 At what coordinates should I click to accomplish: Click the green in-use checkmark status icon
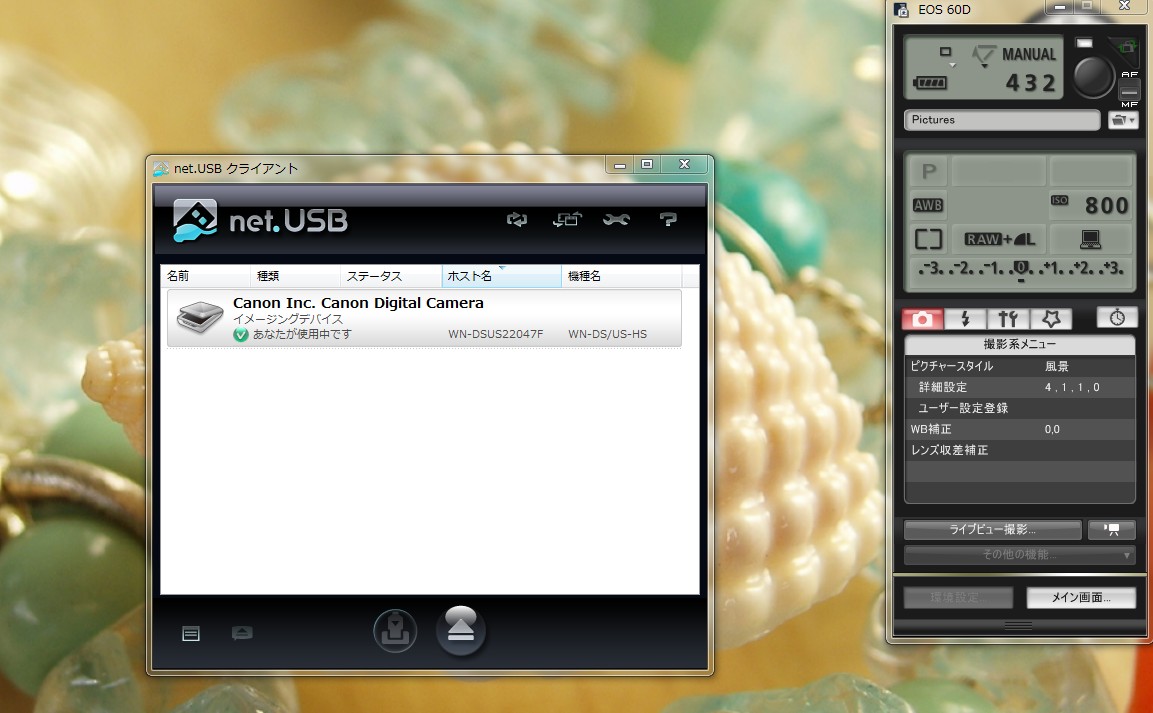tap(240, 334)
